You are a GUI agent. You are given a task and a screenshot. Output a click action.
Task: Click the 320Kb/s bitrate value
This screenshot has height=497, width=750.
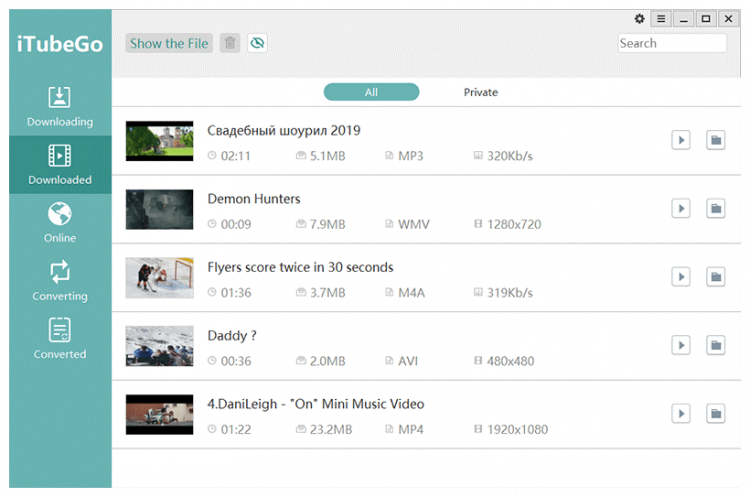[x=510, y=156]
